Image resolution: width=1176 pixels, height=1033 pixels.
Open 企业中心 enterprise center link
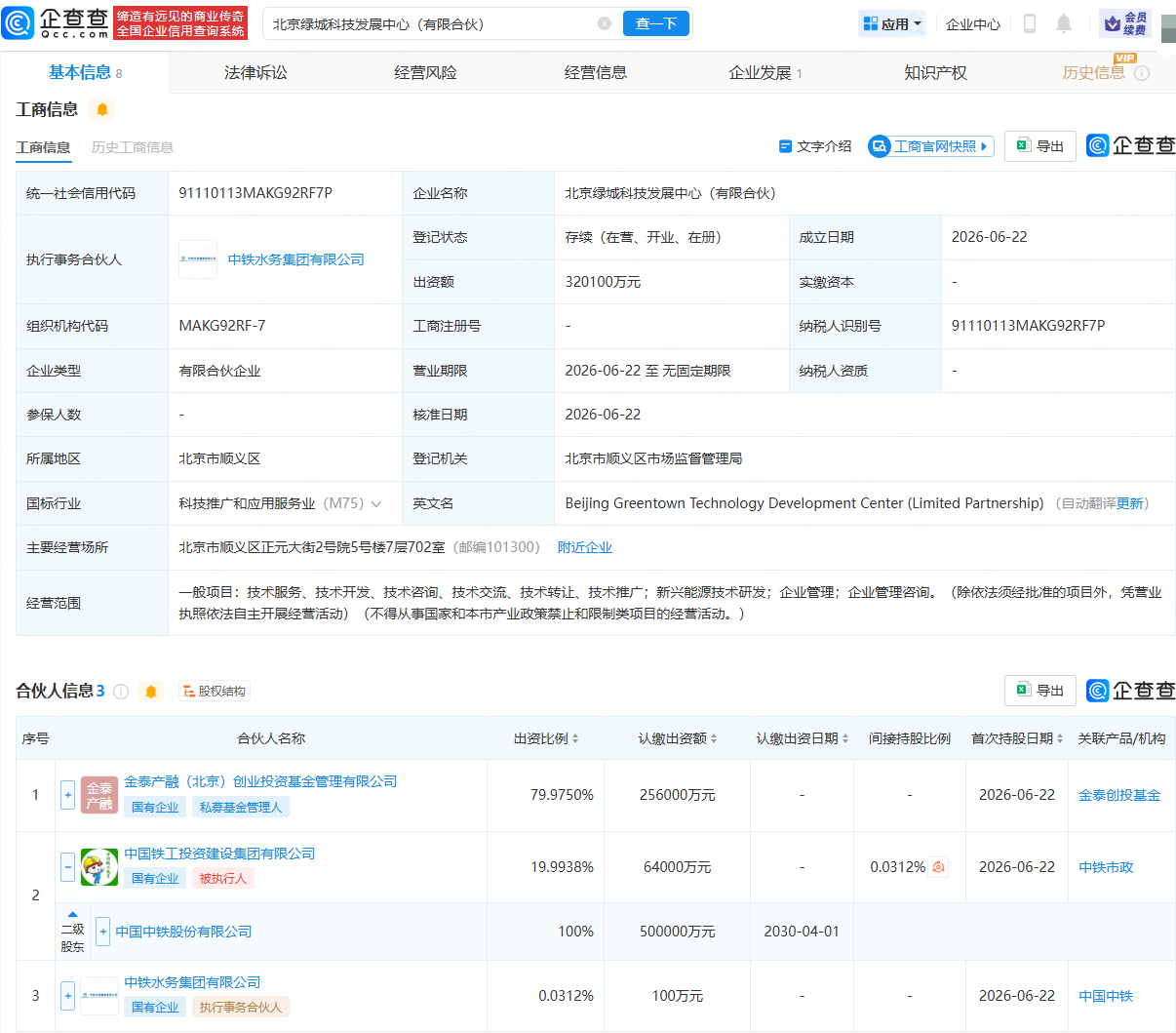973,24
